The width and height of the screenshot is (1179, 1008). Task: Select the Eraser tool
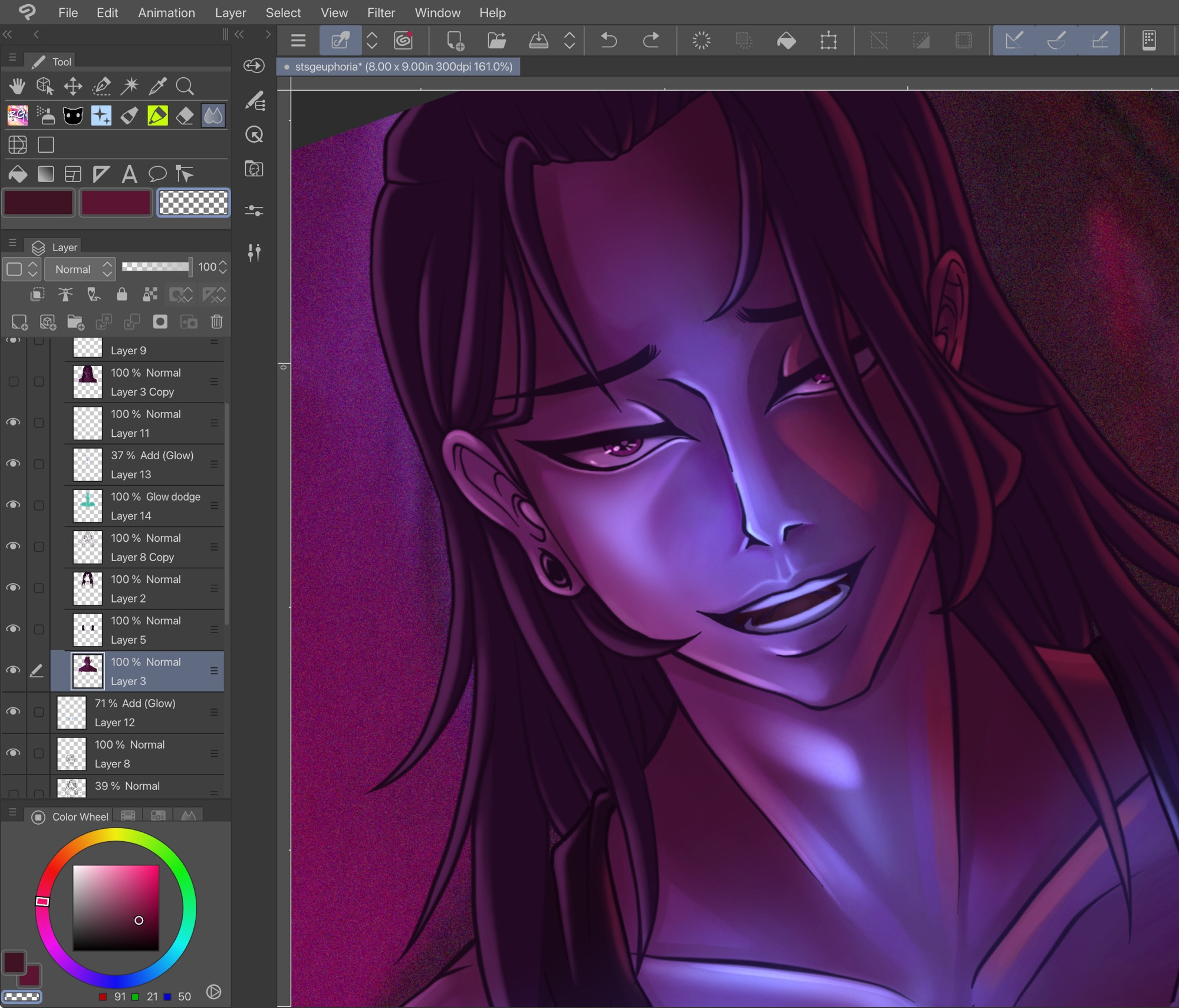point(185,116)
